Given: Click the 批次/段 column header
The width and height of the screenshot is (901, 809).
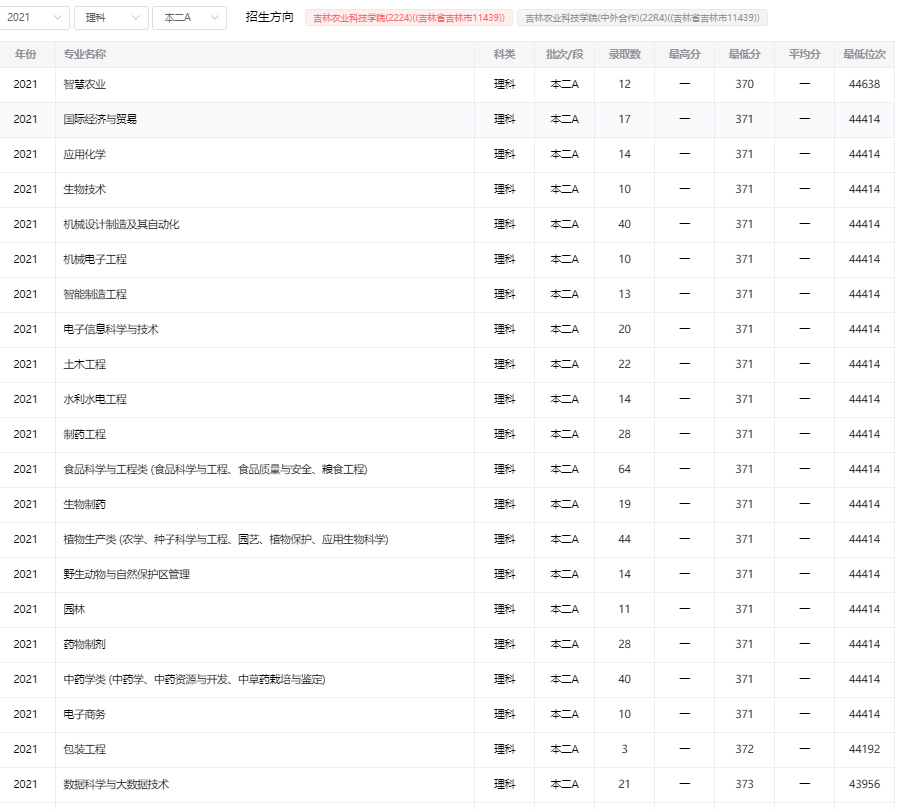Looking at the screenshot, I should (x=564, y=55).
